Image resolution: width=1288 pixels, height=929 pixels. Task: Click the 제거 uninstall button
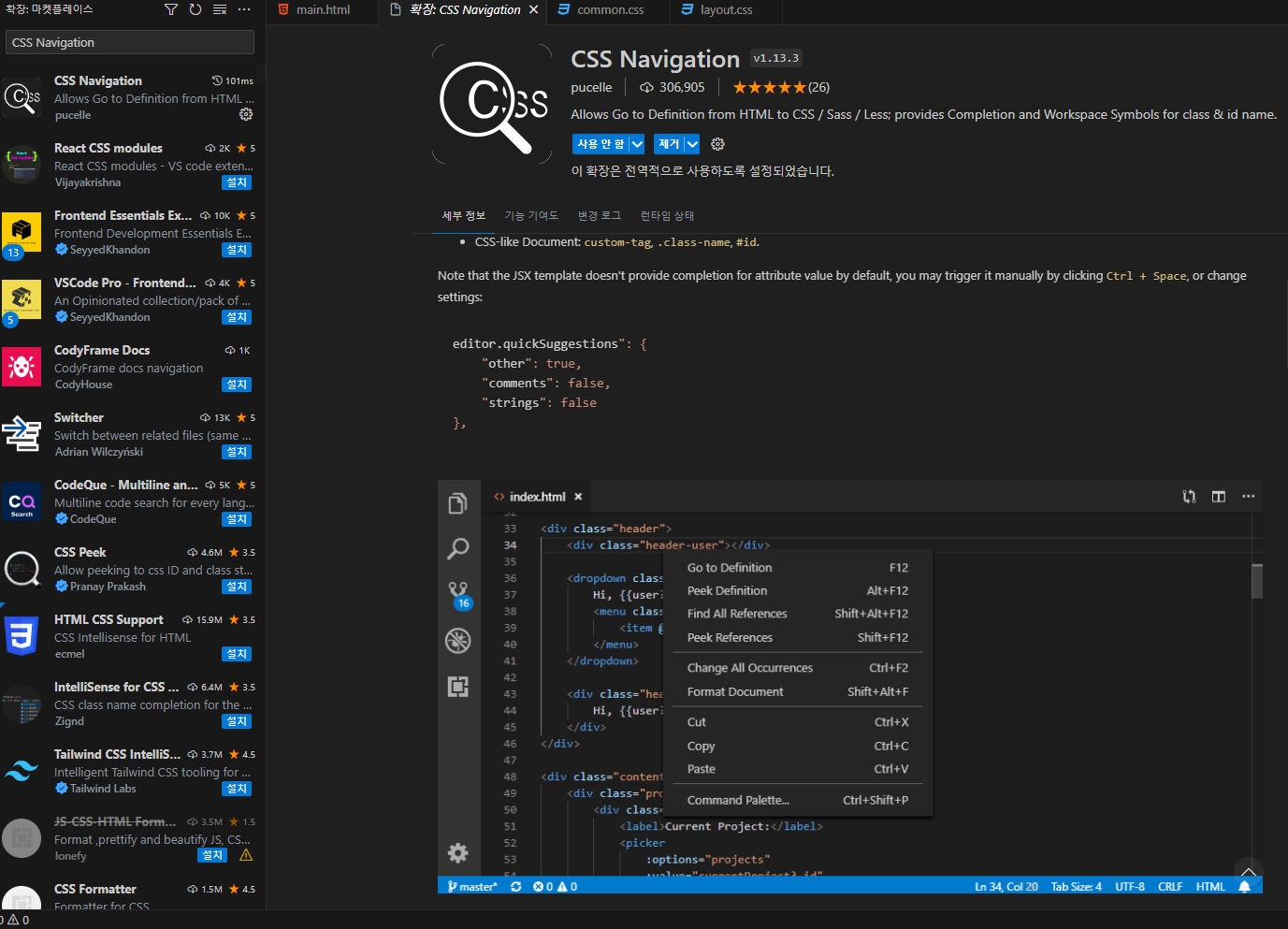(x=669, y=144)
